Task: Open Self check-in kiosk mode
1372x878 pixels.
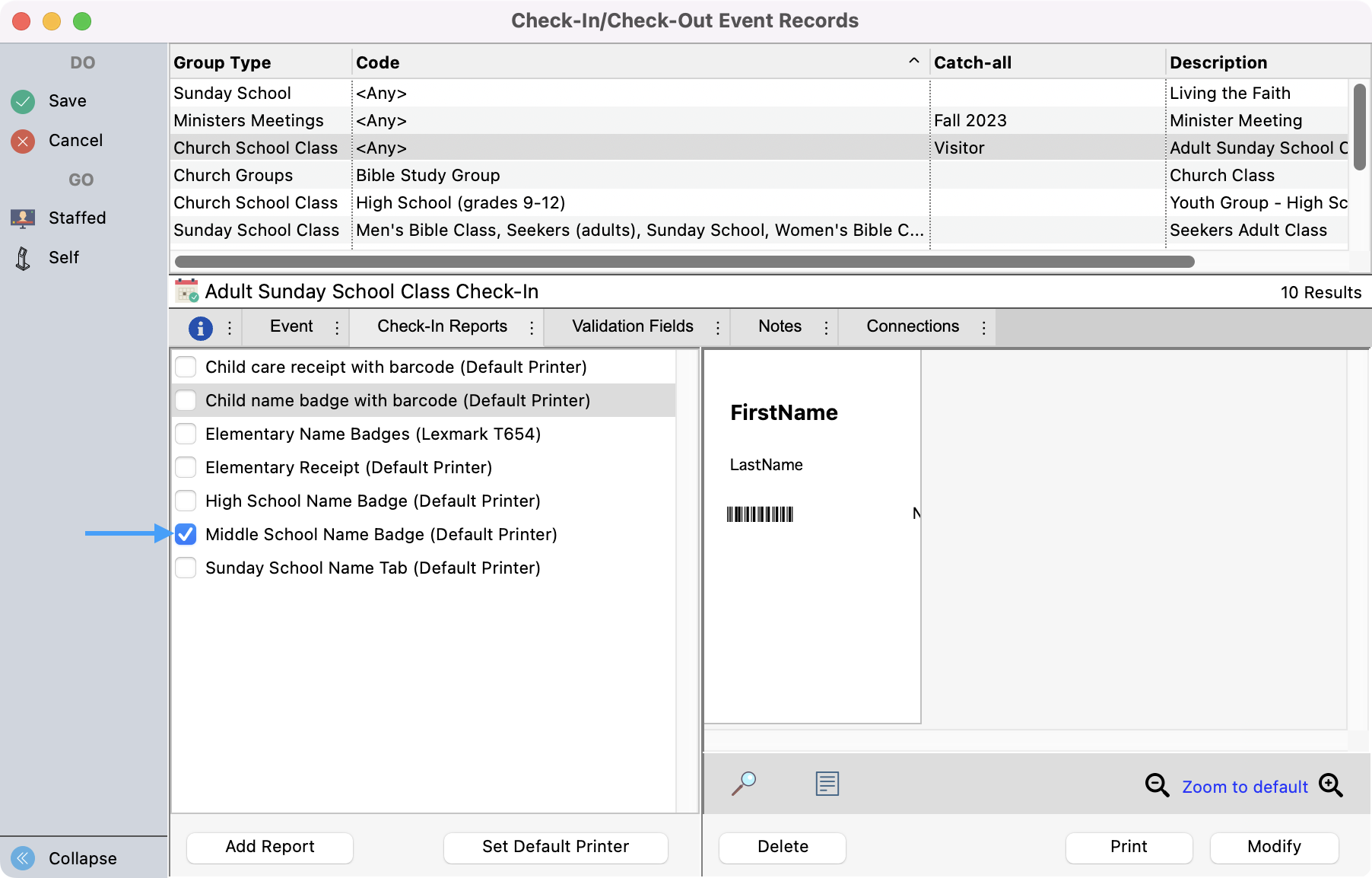Action: (22, 257)
